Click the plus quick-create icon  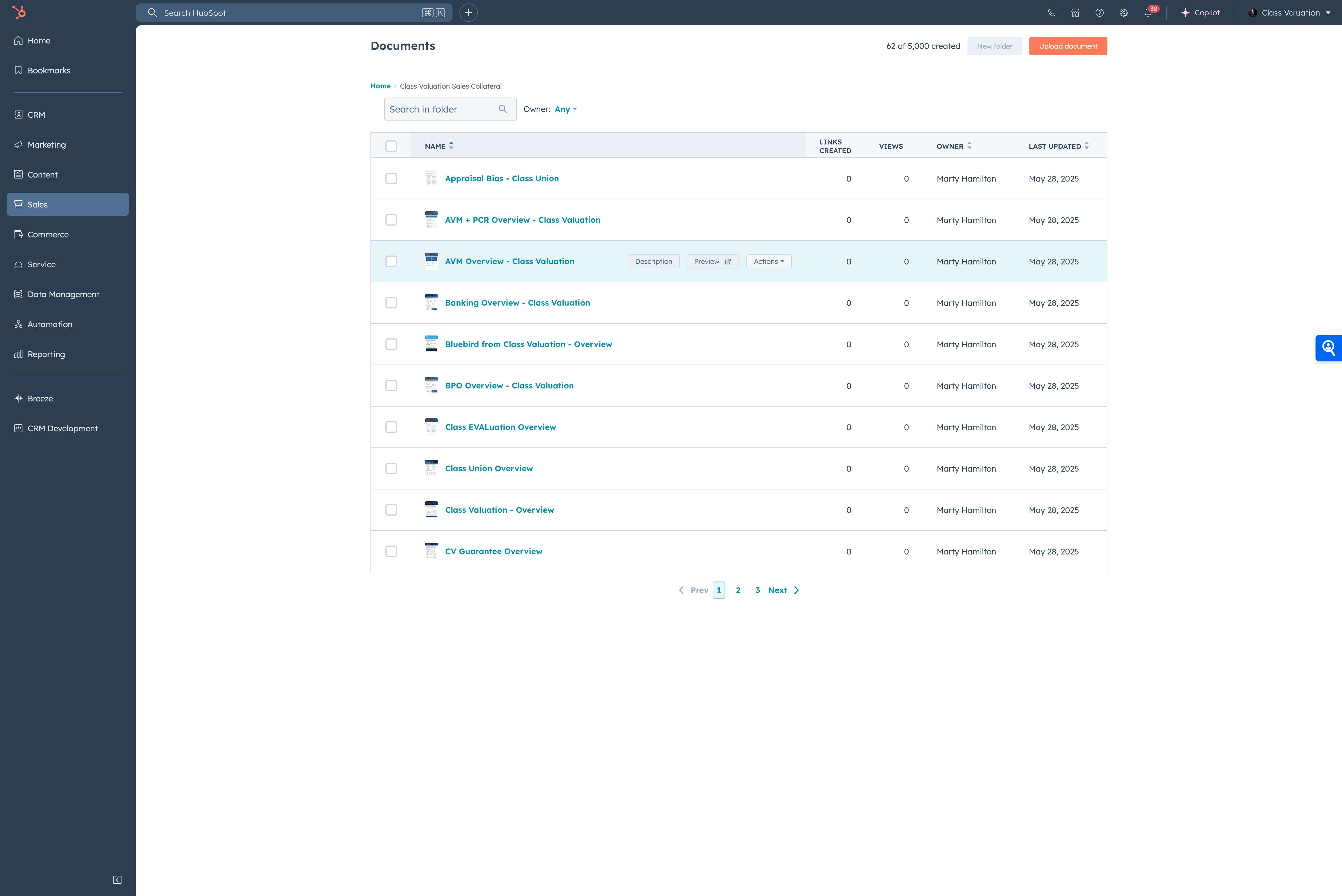tap(468, 13)
